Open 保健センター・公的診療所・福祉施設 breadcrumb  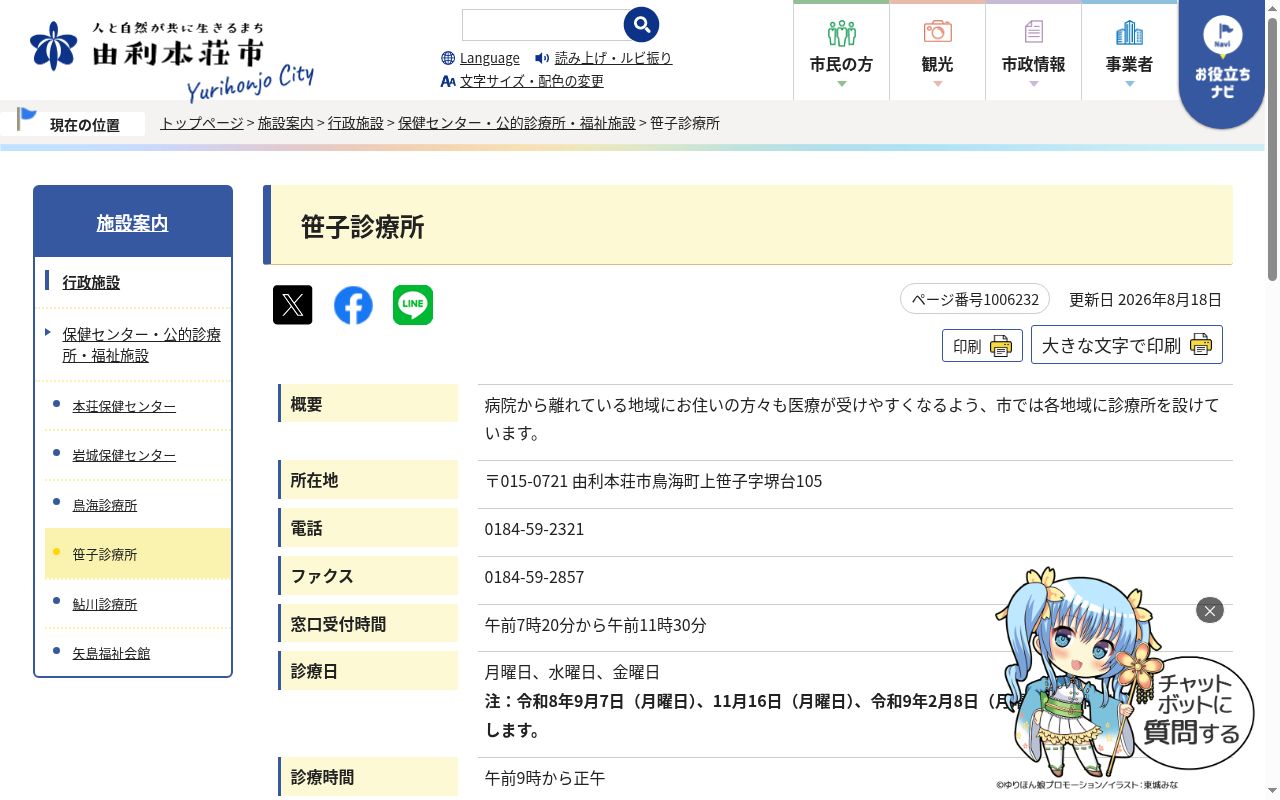[x=516, y=123]
